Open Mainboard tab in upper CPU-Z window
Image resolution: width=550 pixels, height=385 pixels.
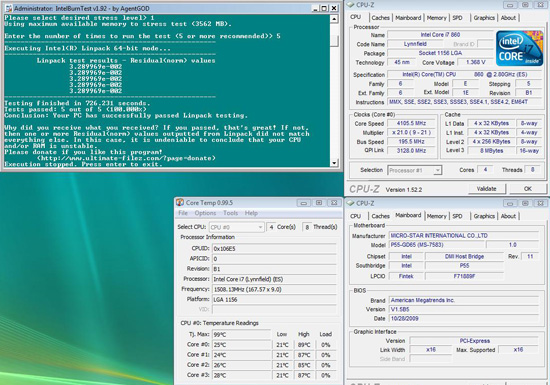coord(408,18)
